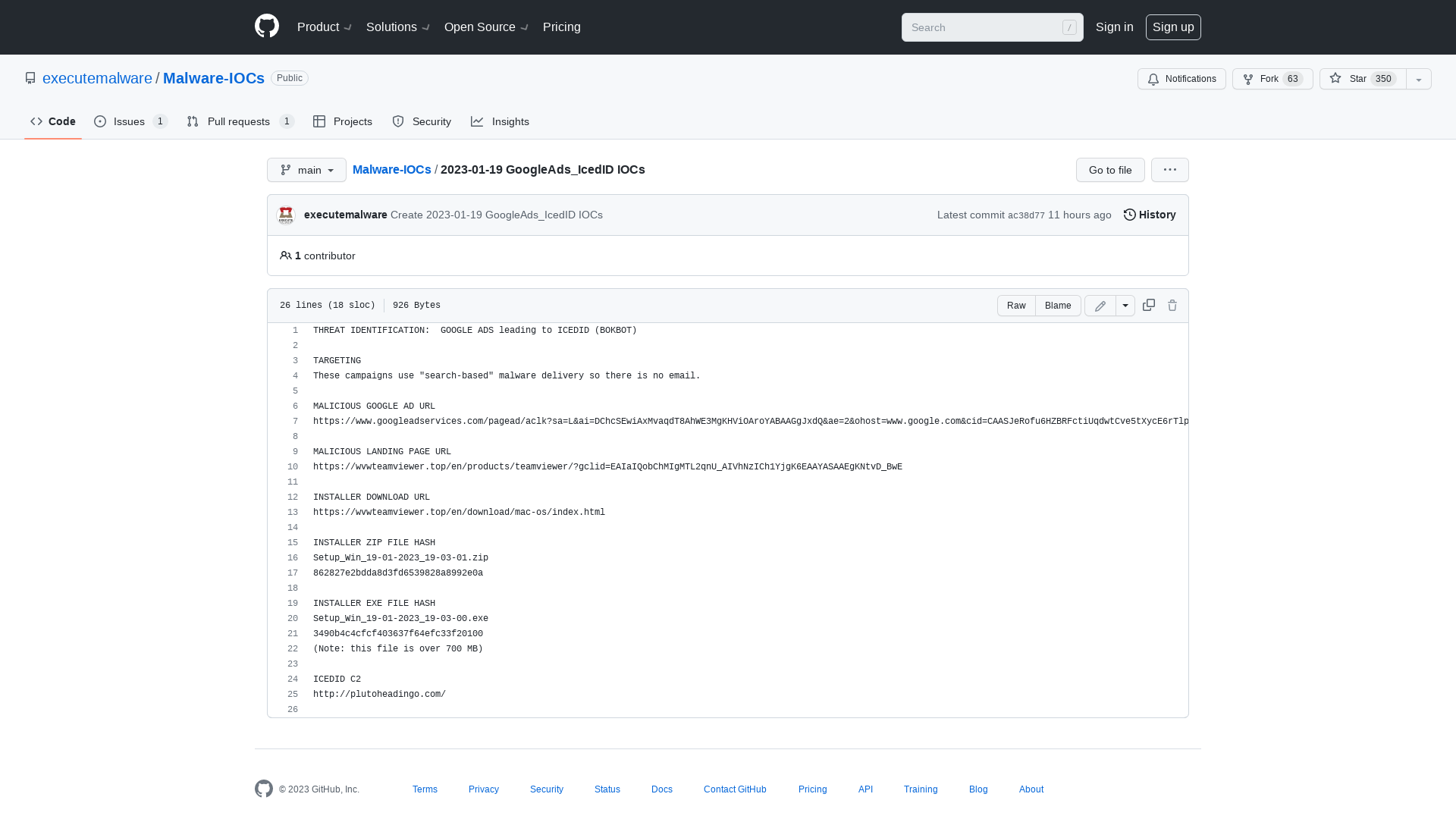Click the 926 Bytes file size text
Screen dimensions: 1456x819
(416, 306)
